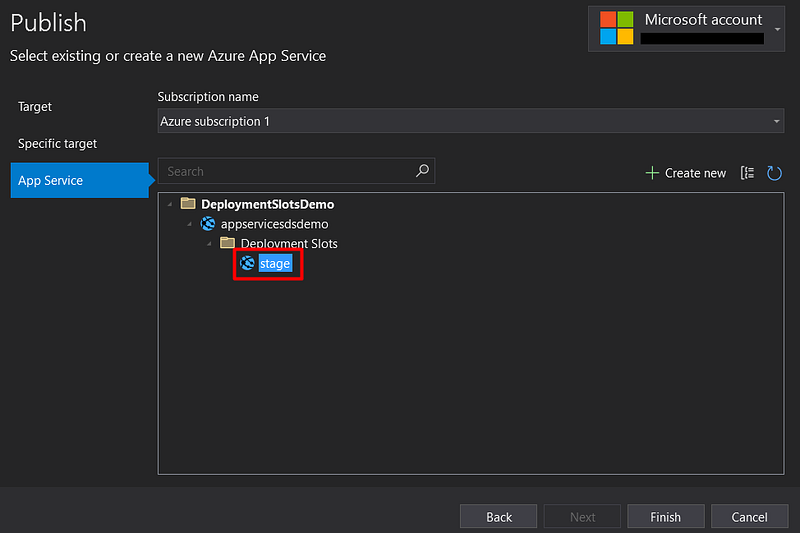Click the DeploymentSlotsDemo folder icon
800x533 pixels.
(188, 204)
